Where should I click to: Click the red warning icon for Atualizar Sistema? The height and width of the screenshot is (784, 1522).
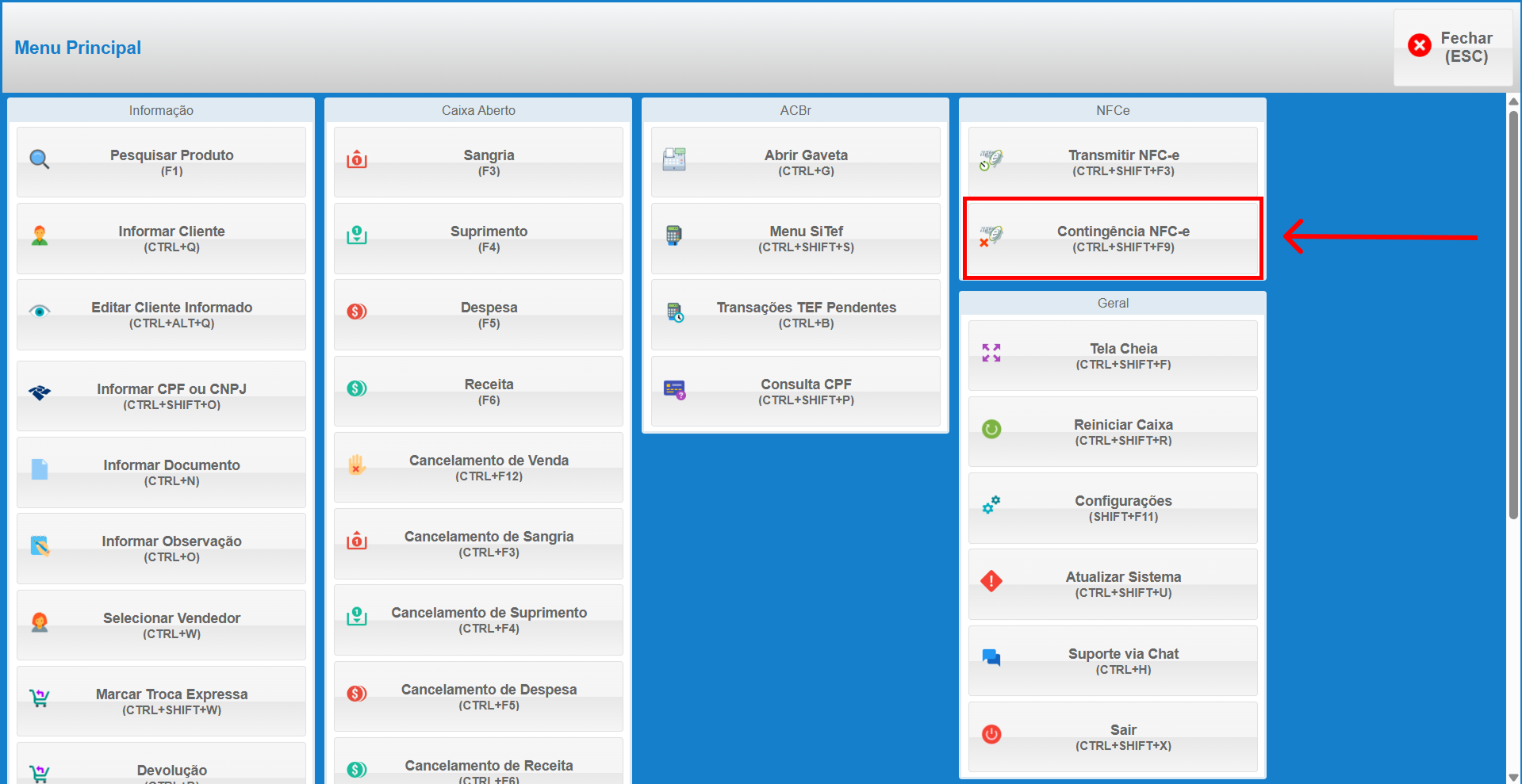coord(991,581)
